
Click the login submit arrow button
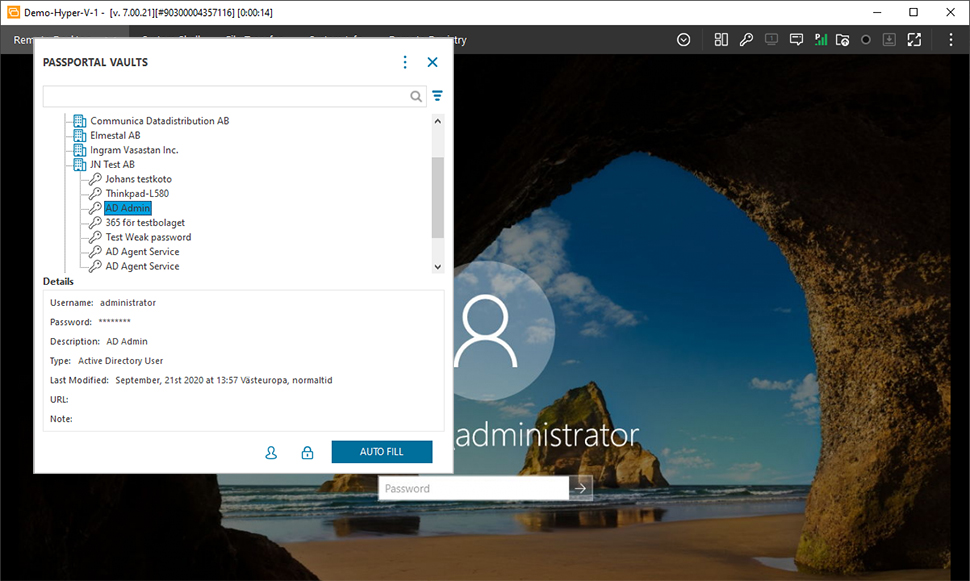pyautogui.click(x=580, y=488)
